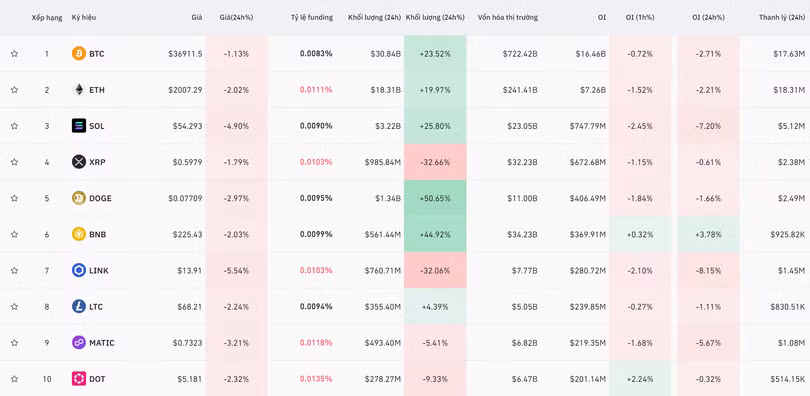Click the SOL Solana coin icon
Viewport: 810px width, 396px height.
click(x=79, y=126)
